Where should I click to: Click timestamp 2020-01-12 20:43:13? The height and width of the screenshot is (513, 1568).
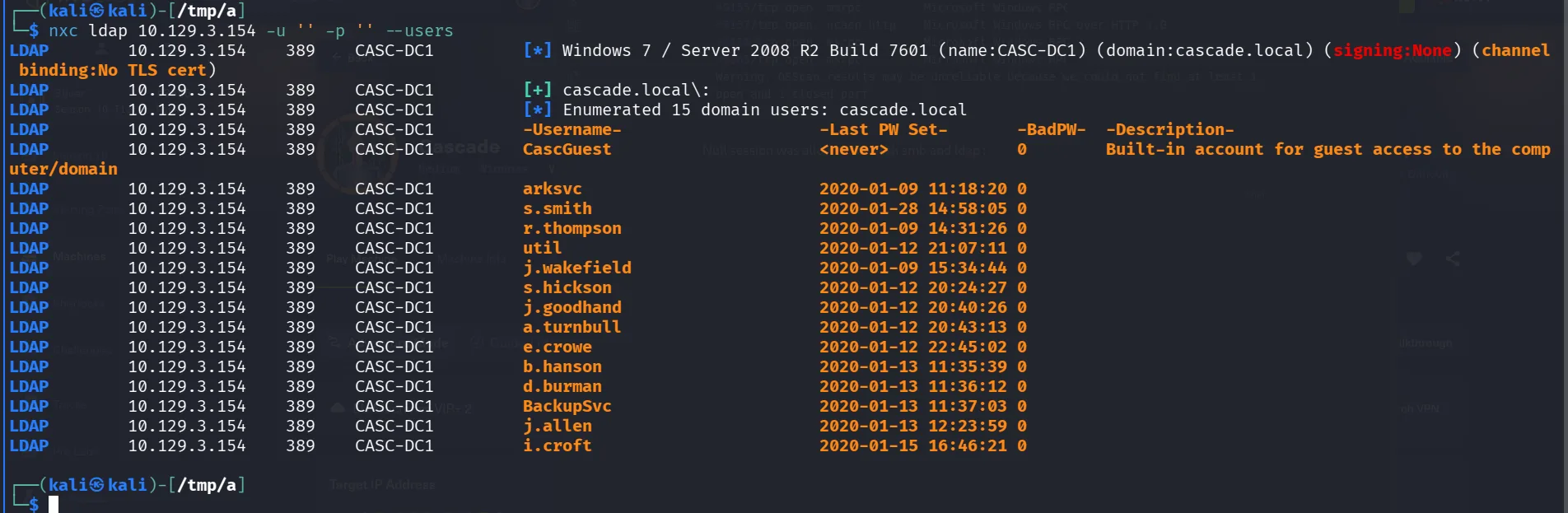coord(912,327)
